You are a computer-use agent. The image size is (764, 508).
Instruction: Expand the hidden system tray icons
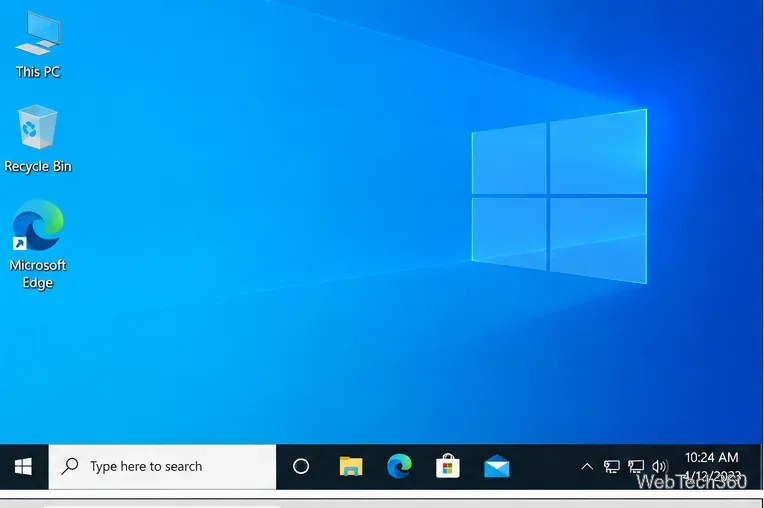pyautogui.click(x=587, y=467)
